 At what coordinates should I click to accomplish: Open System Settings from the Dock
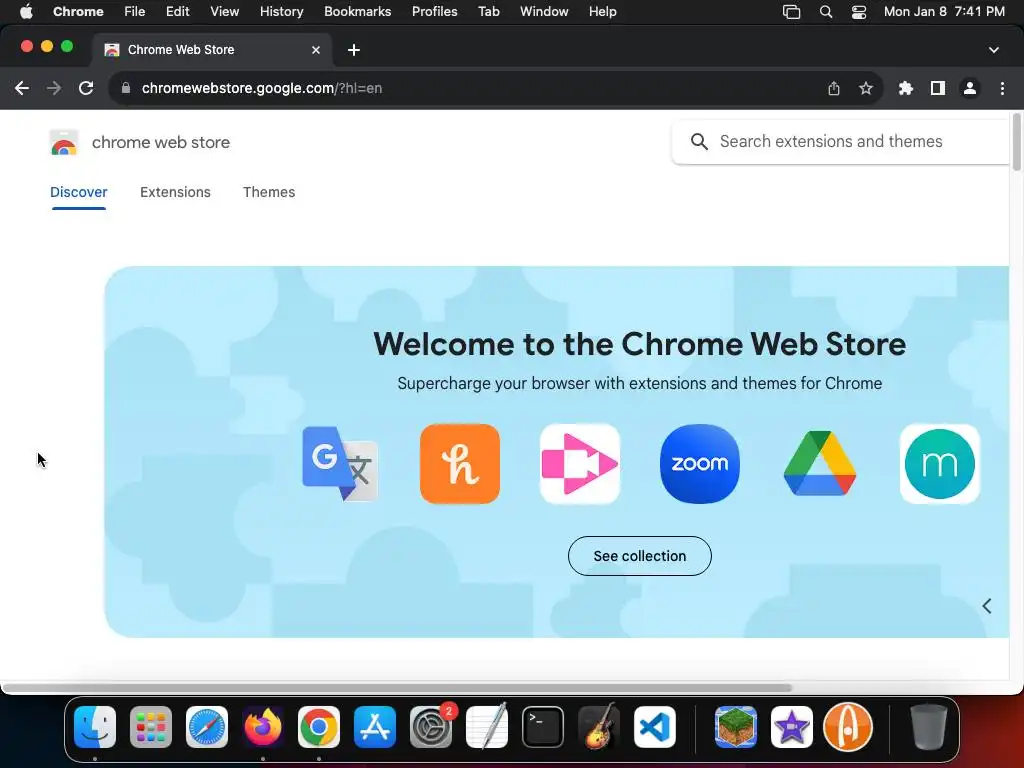[431, 727]
